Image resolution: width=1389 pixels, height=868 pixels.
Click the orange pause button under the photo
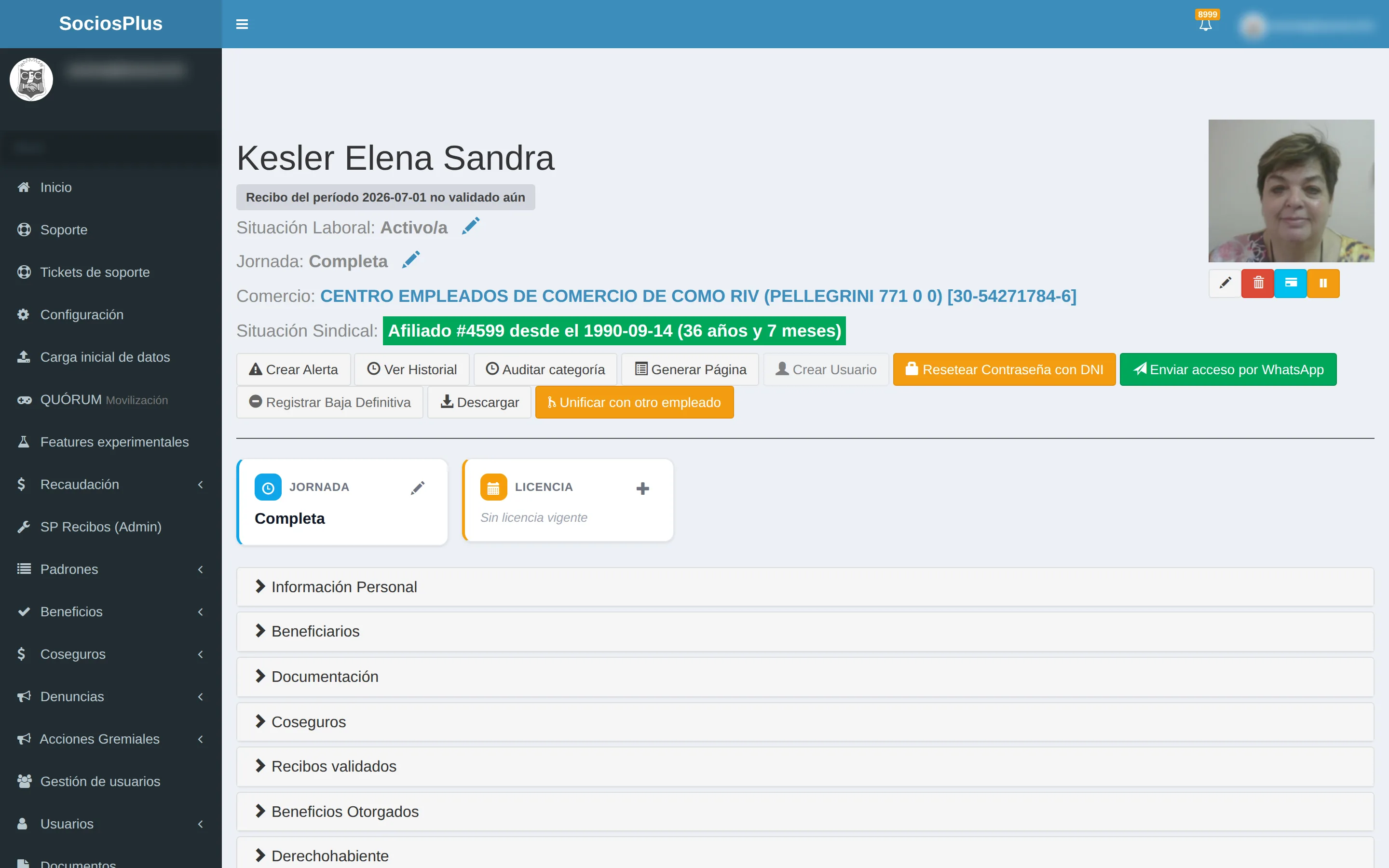[x=1323, y=283]
